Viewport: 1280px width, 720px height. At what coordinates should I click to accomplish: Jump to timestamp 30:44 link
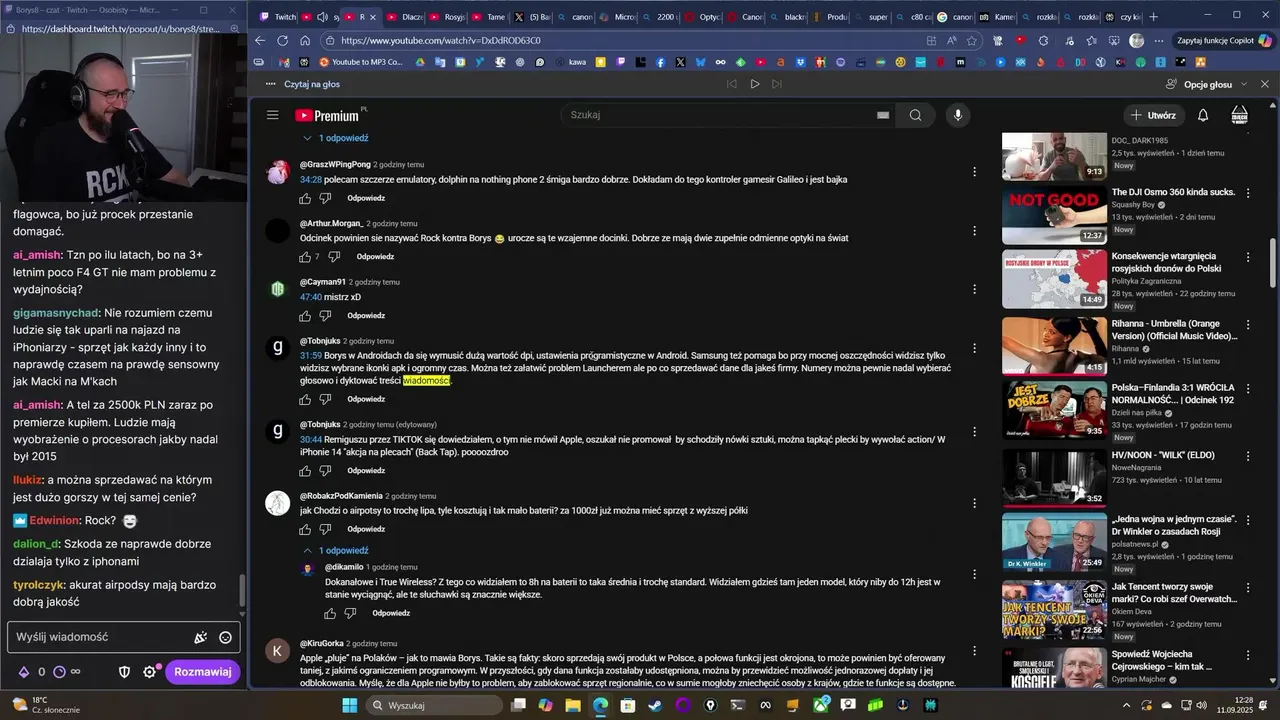click(311, 439)
